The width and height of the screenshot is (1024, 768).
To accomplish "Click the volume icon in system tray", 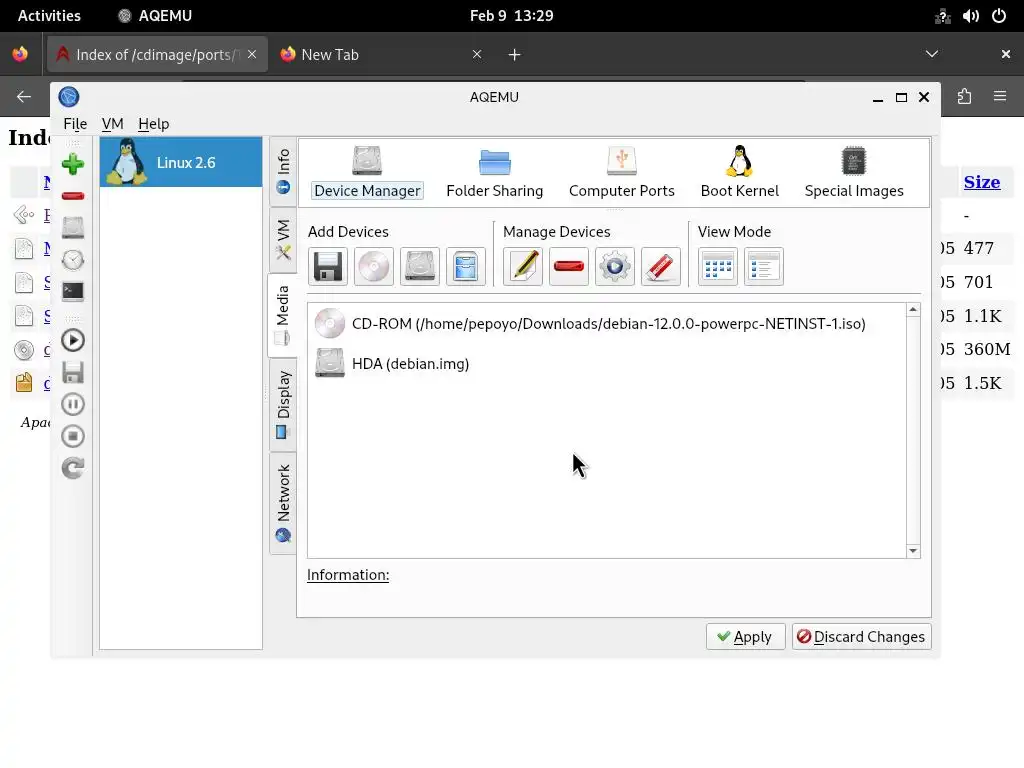I will [970, 16].
